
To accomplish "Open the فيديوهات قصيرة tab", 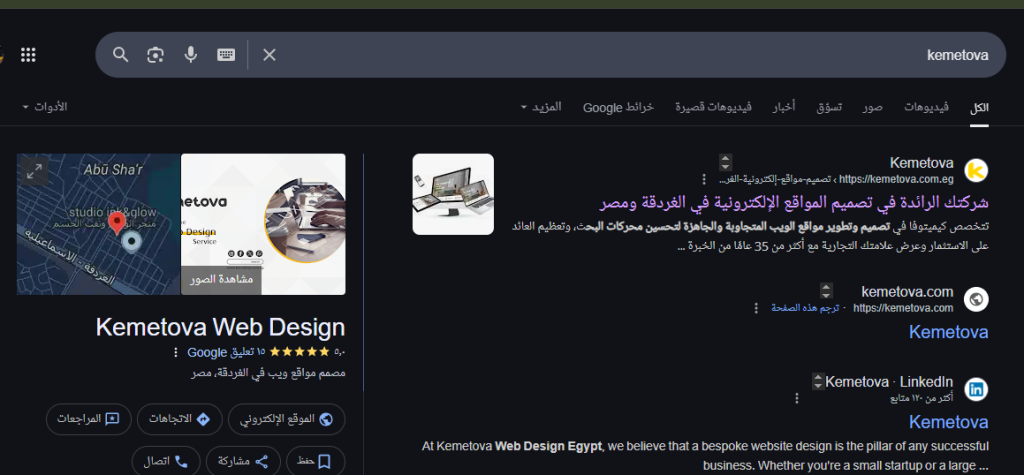I will pyautogui.click(x=713, y=107).
